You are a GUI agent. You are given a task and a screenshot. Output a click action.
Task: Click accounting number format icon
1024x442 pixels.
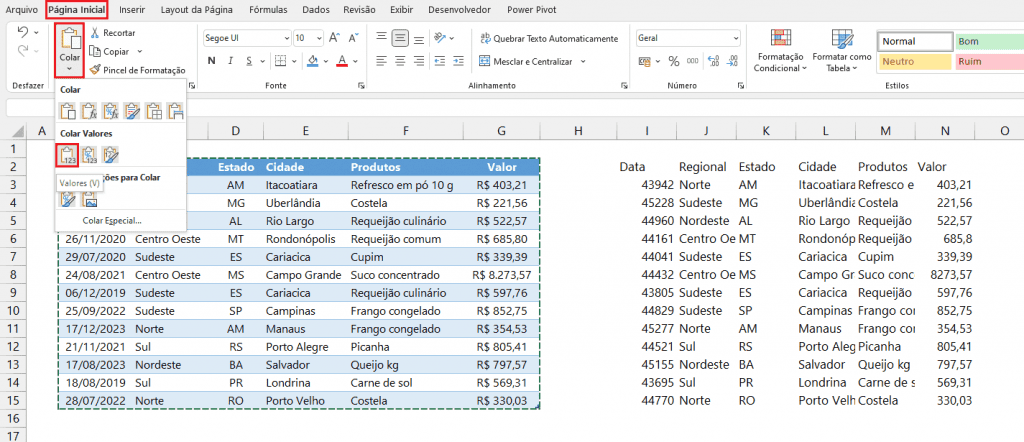tap(645, 61)
